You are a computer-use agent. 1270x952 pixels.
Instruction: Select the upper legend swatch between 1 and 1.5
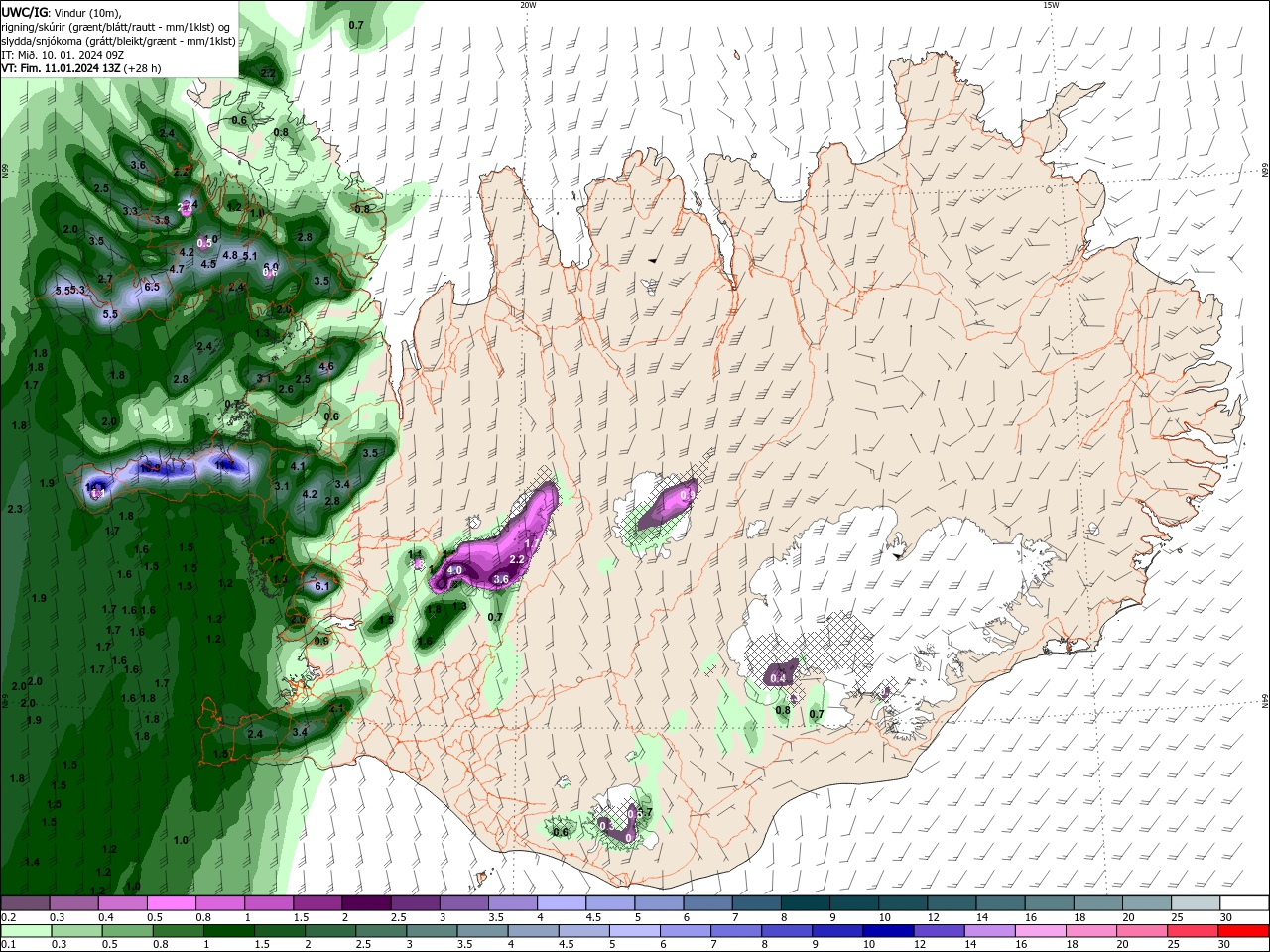(x=268, y=903)
